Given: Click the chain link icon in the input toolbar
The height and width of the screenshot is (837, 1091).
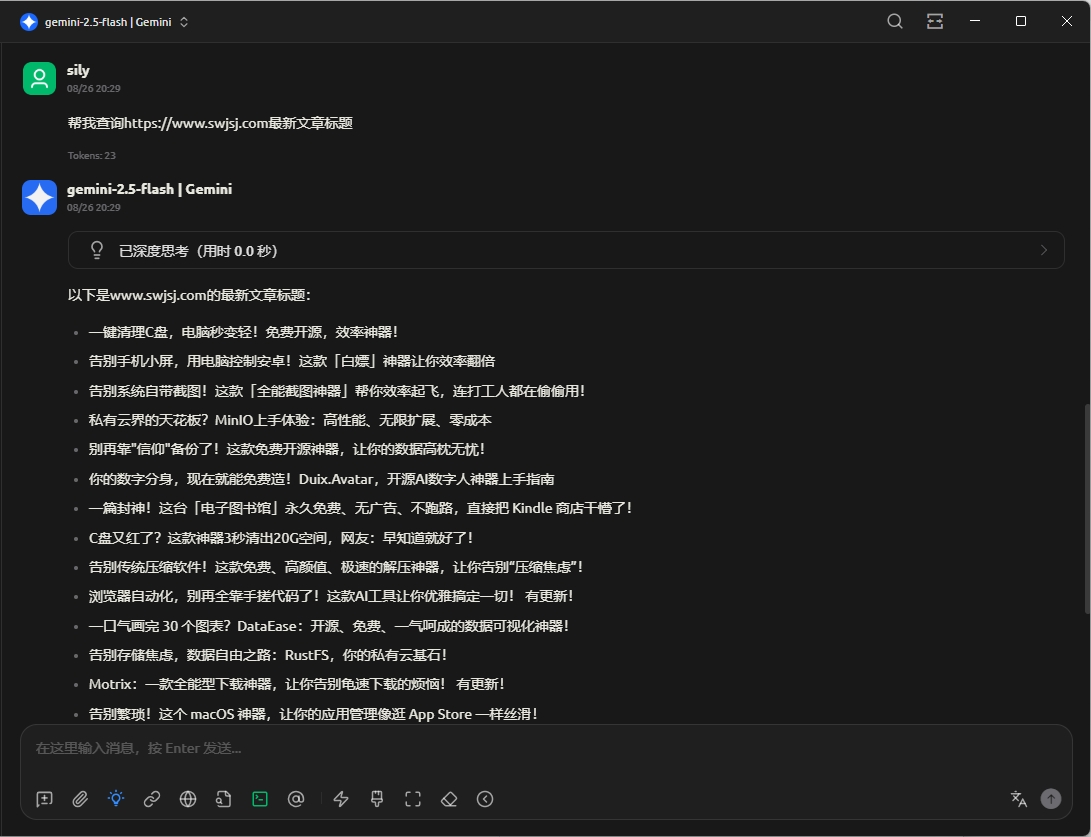Looking at the screenshot, I should click(152, 799).
